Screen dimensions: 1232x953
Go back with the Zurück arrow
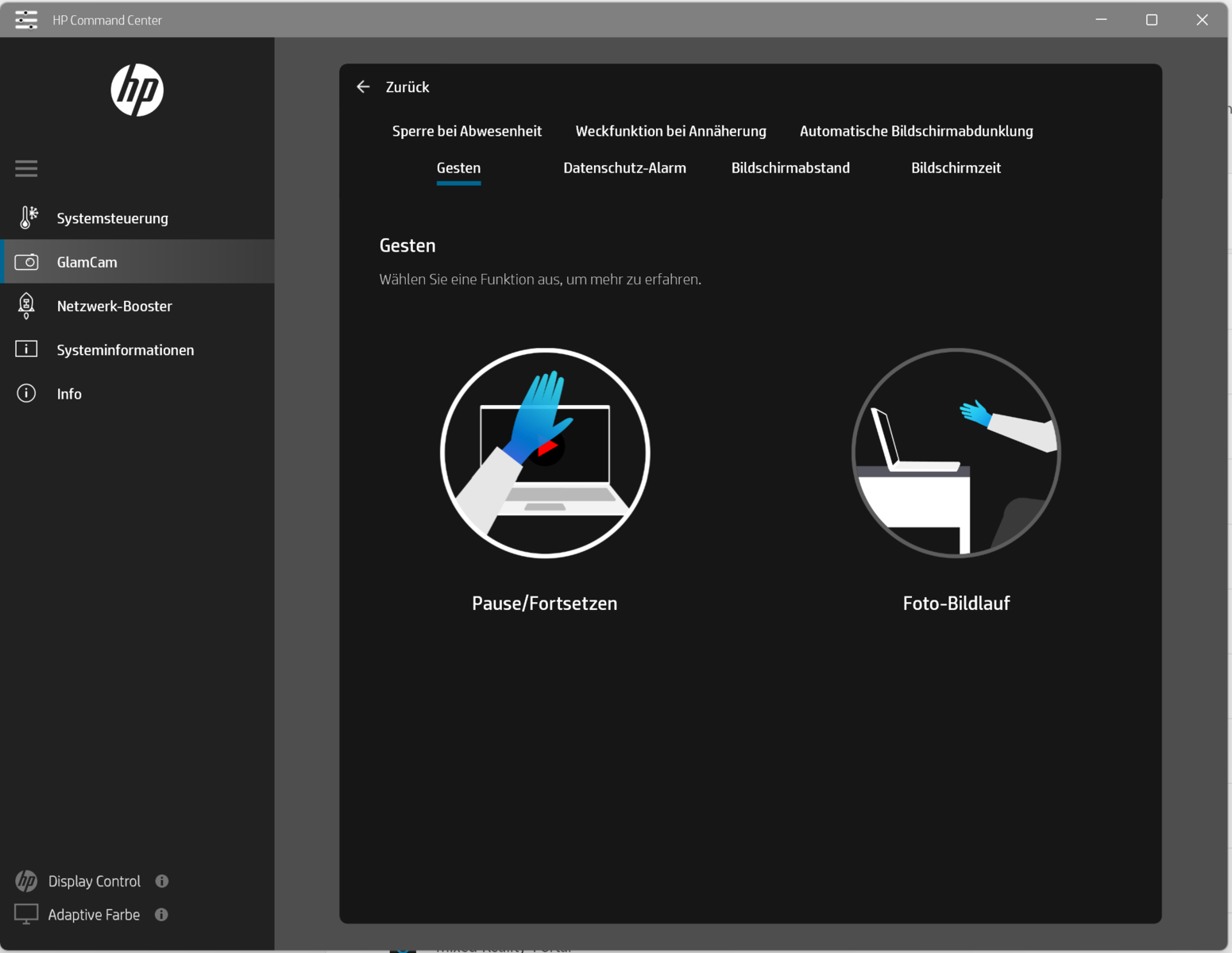[364, 87]
